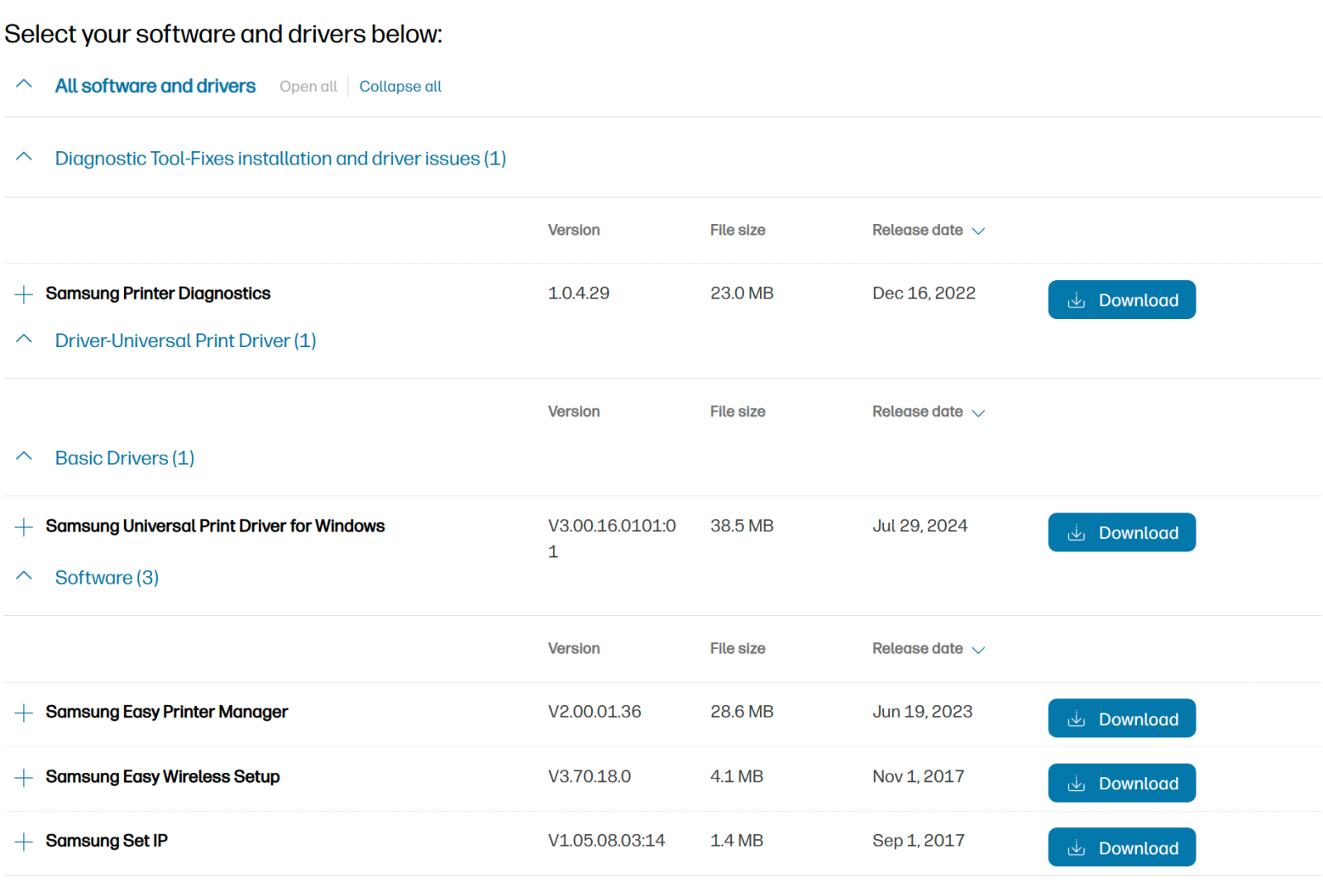Click the 28.6 MB file size value
This screenshot has width=1323, height=896.
click(x=742, y=712)
